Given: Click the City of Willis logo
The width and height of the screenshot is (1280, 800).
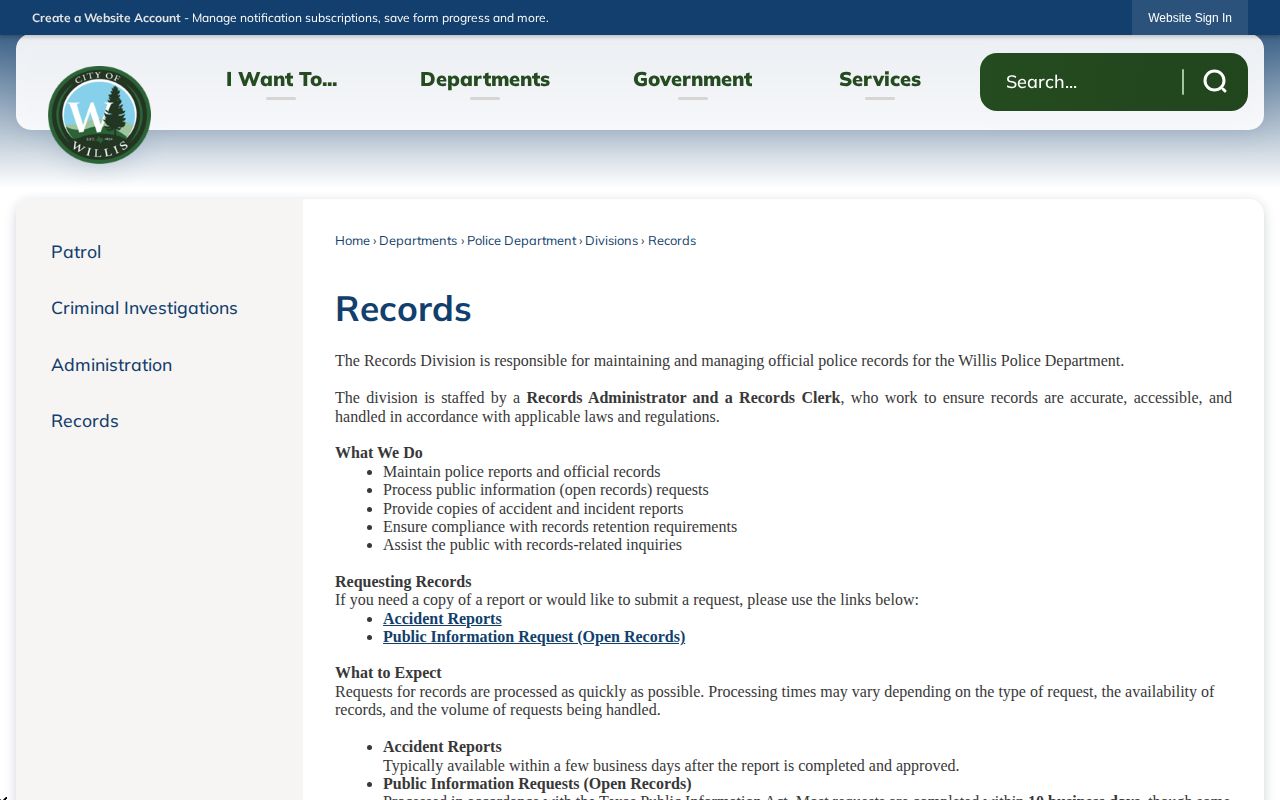Looking at the screenshot, I should pyautogui.click(x=99, y=115).
